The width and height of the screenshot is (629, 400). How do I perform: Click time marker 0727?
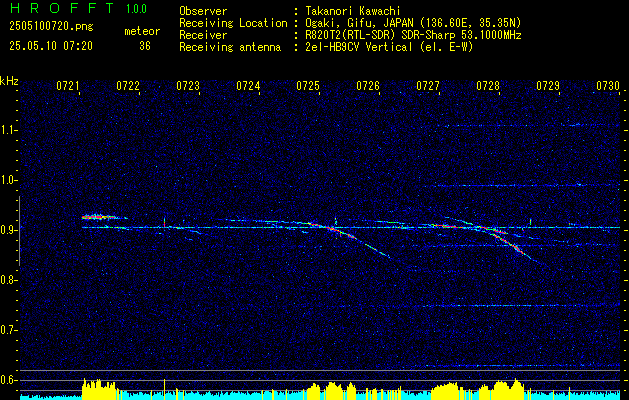[x=428, y=86]
